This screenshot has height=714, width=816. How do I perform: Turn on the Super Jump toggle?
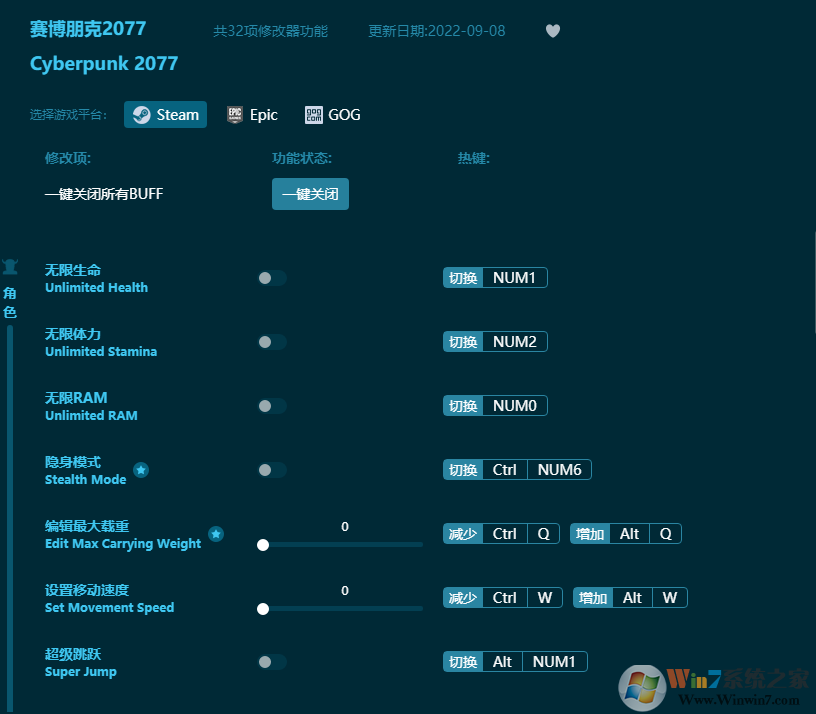coord(271,662)
